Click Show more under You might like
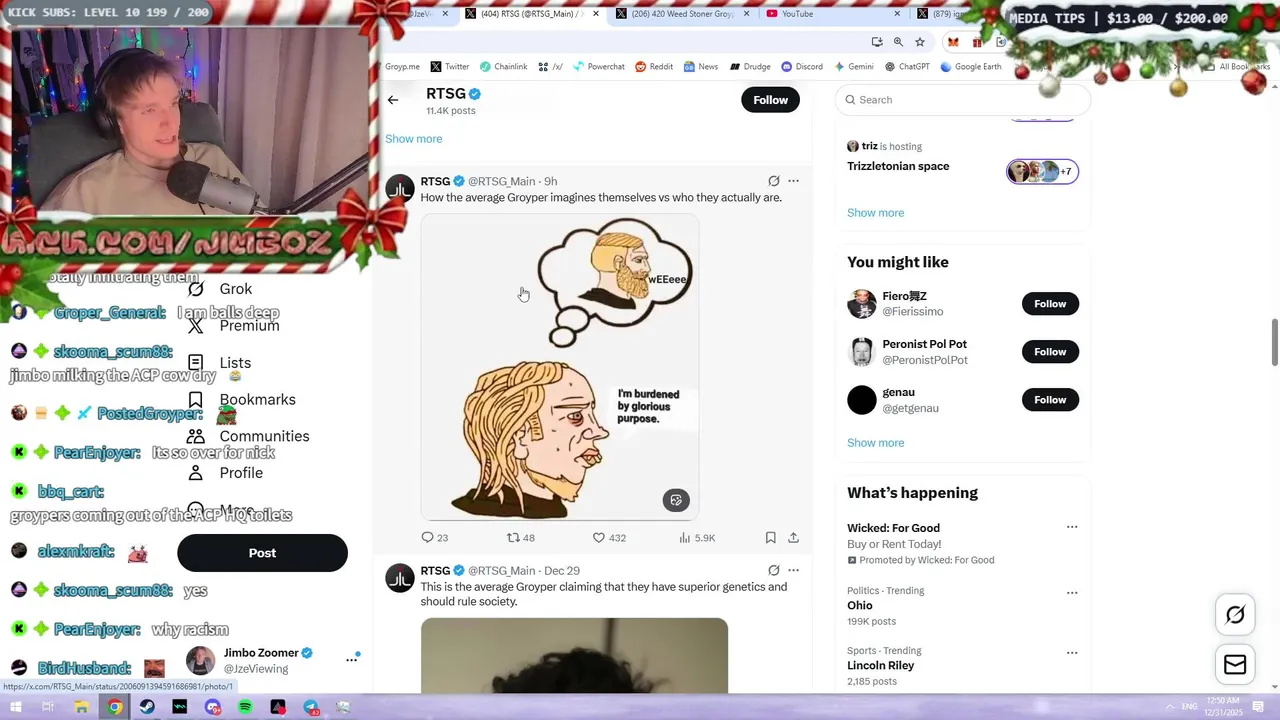The height and width of the screenshot is (720, 1280). tap(875, 443)
